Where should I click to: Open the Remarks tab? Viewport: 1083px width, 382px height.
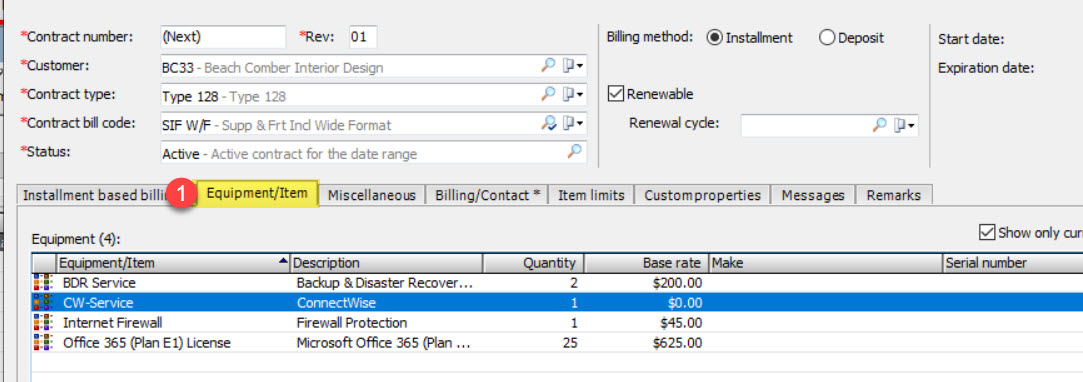point(894,195)
